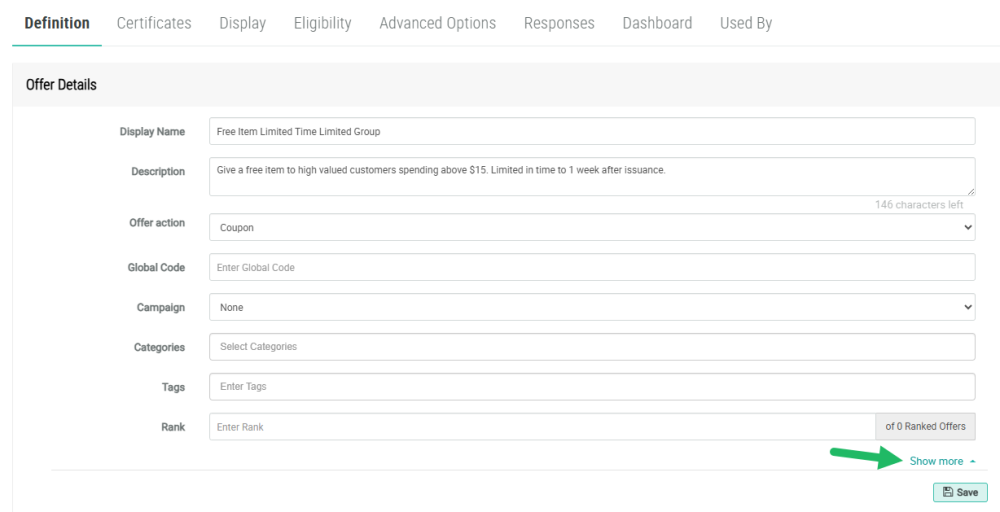View the Dashboard tab

657,23
